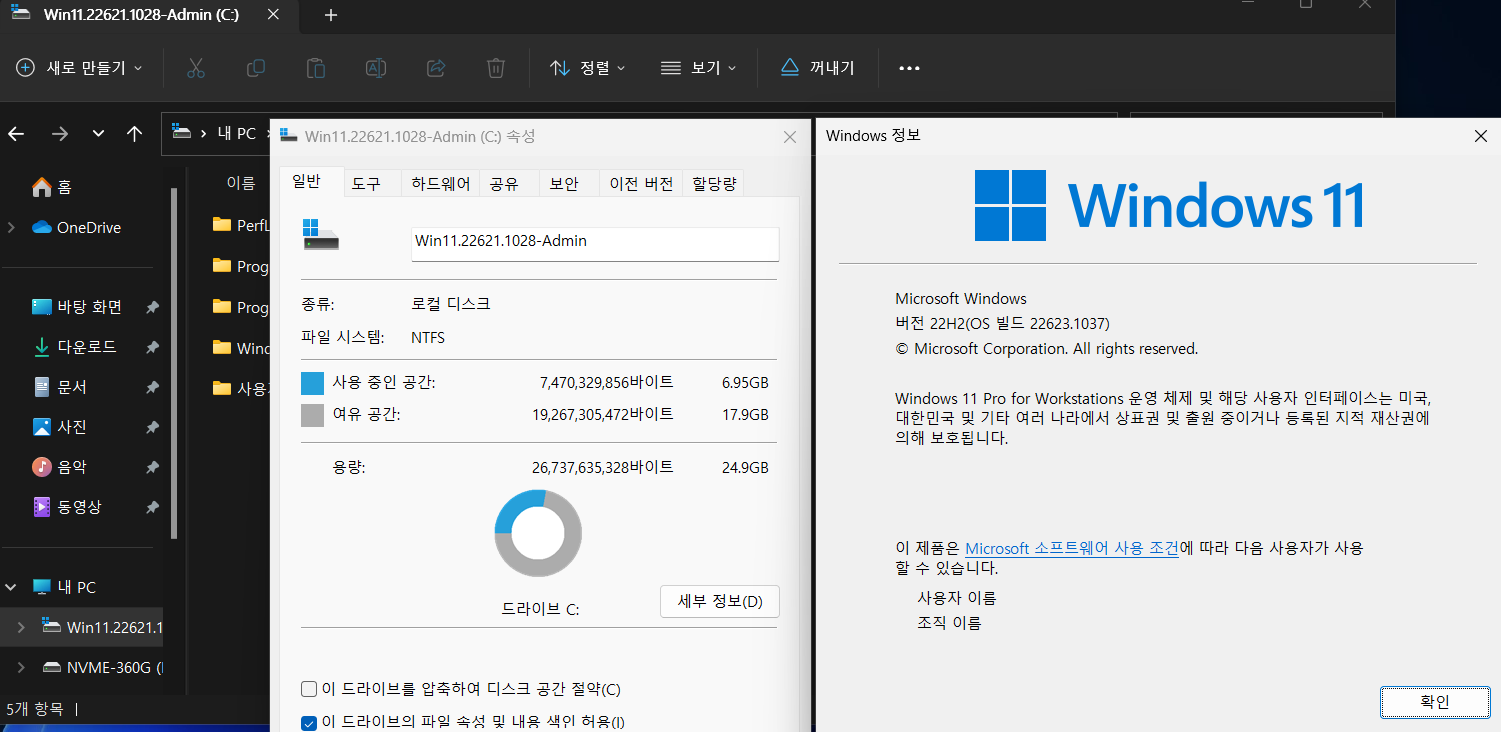The image size is (1501, 732).
Task: Click the Cut scissors icon in toolbar
Action: (x=195, y=68)
